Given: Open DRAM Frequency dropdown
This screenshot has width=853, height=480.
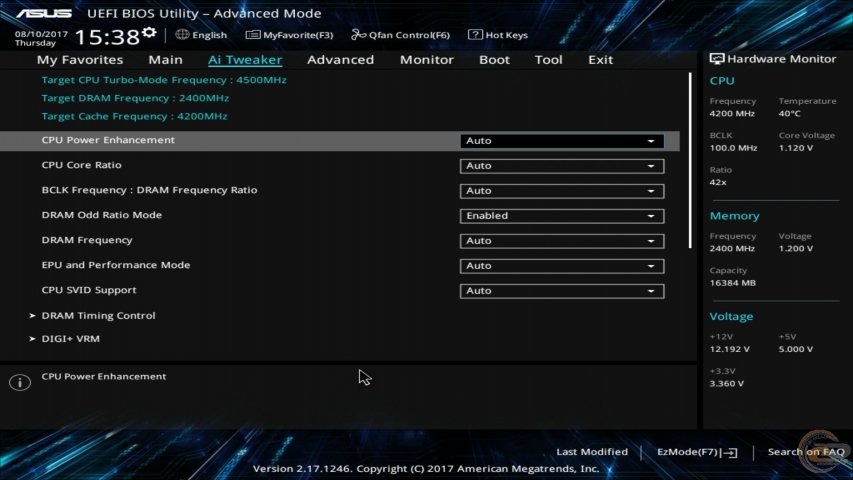Looking at the screenshot, I should 562,241.
